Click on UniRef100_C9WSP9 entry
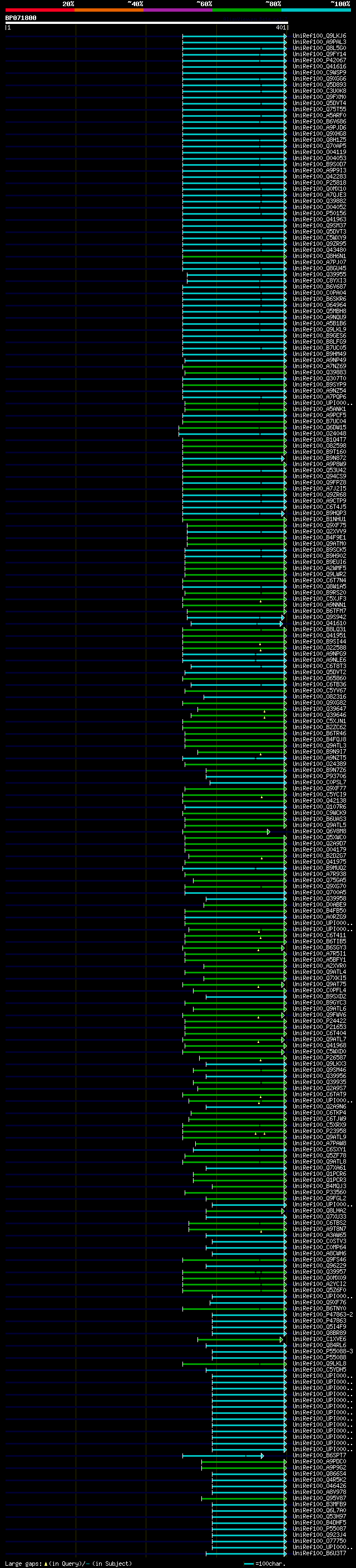 click(x=319, y=72)
